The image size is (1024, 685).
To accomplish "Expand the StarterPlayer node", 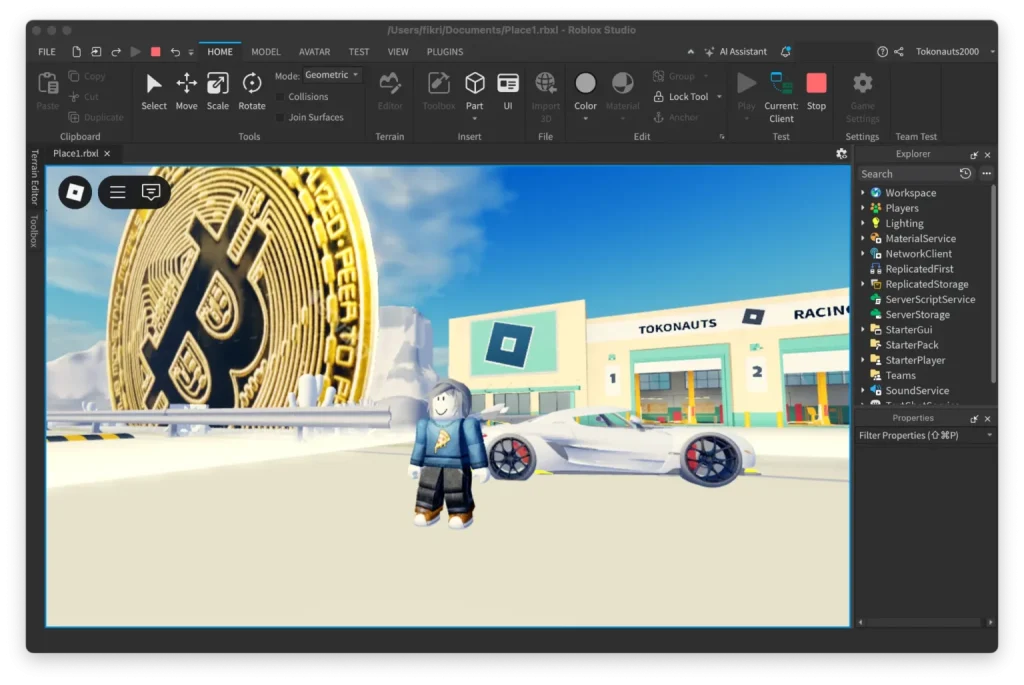I will [x=863, y=360].
